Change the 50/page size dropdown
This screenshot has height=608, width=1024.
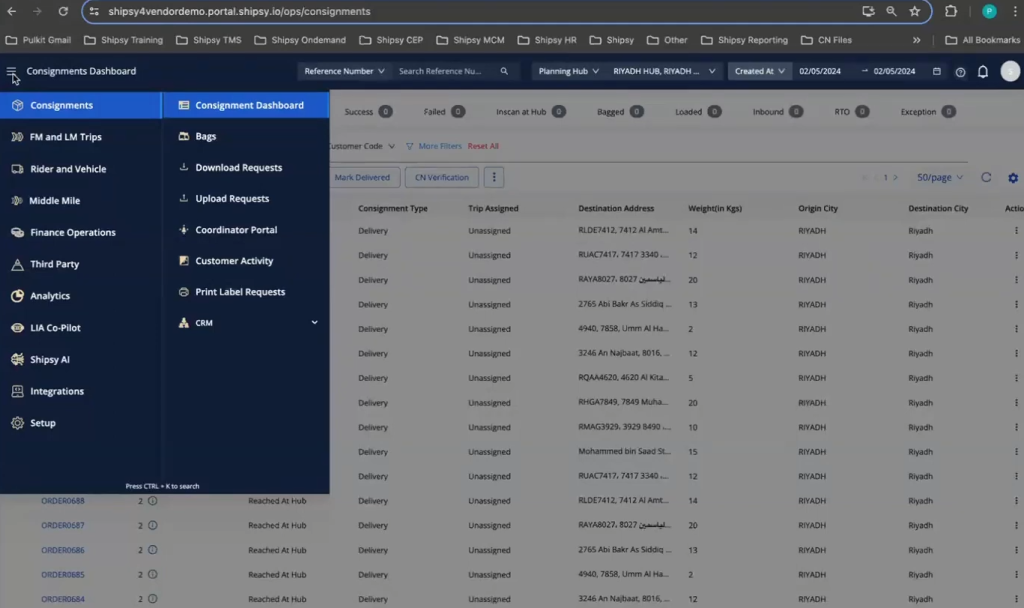point(940,177)
